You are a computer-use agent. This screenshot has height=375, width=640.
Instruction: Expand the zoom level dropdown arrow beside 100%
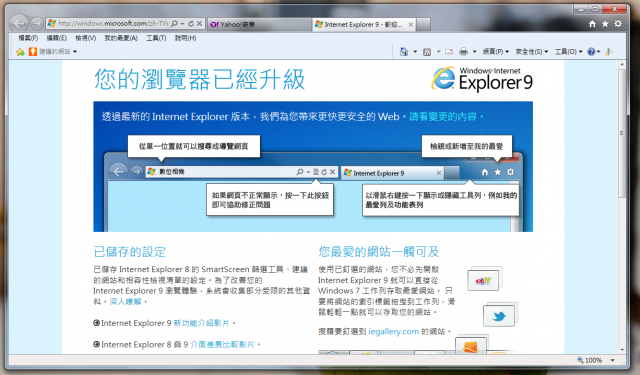click(x=612, y=360)
